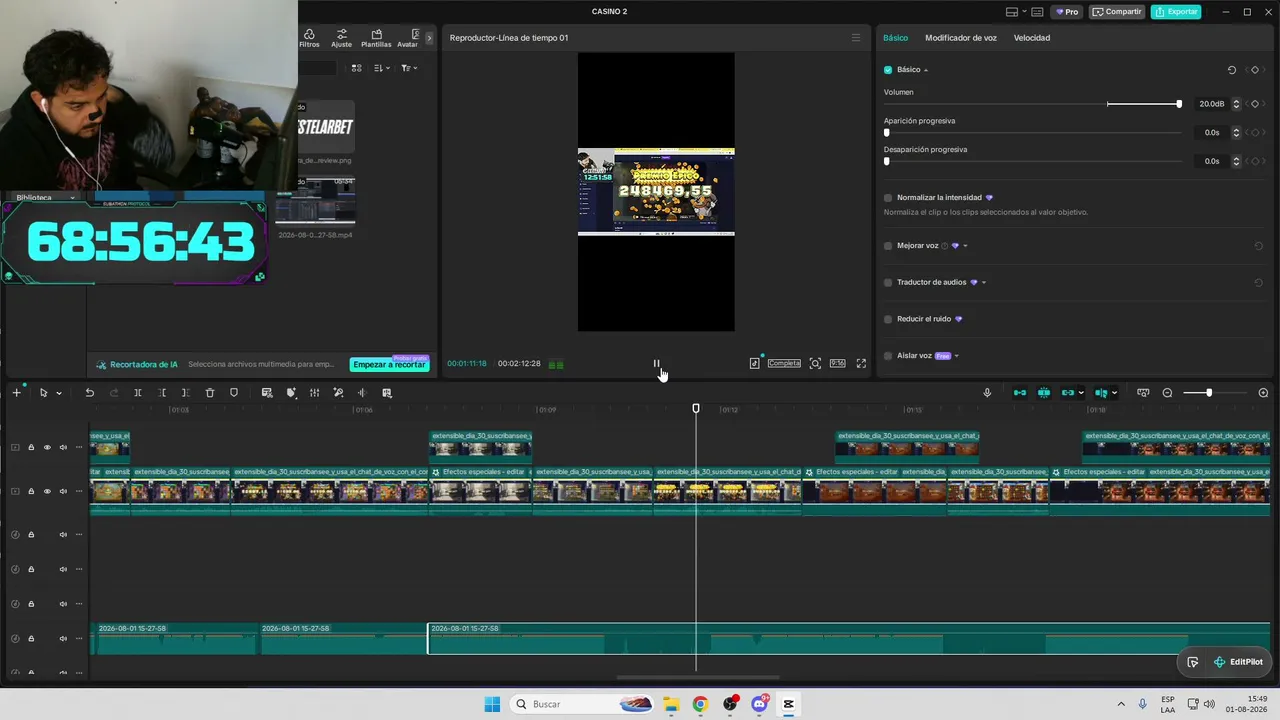Open Discord from the taskbar
This screenshot has width=1280, height=720.
pyautogui.click(x=759, y=704)
